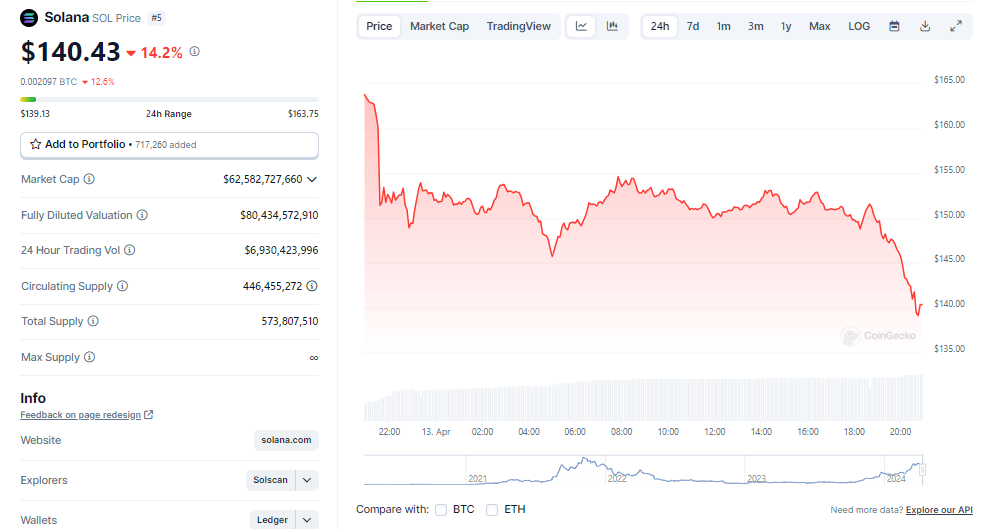Enable the ETH comparison checkbox

(492, 510)
